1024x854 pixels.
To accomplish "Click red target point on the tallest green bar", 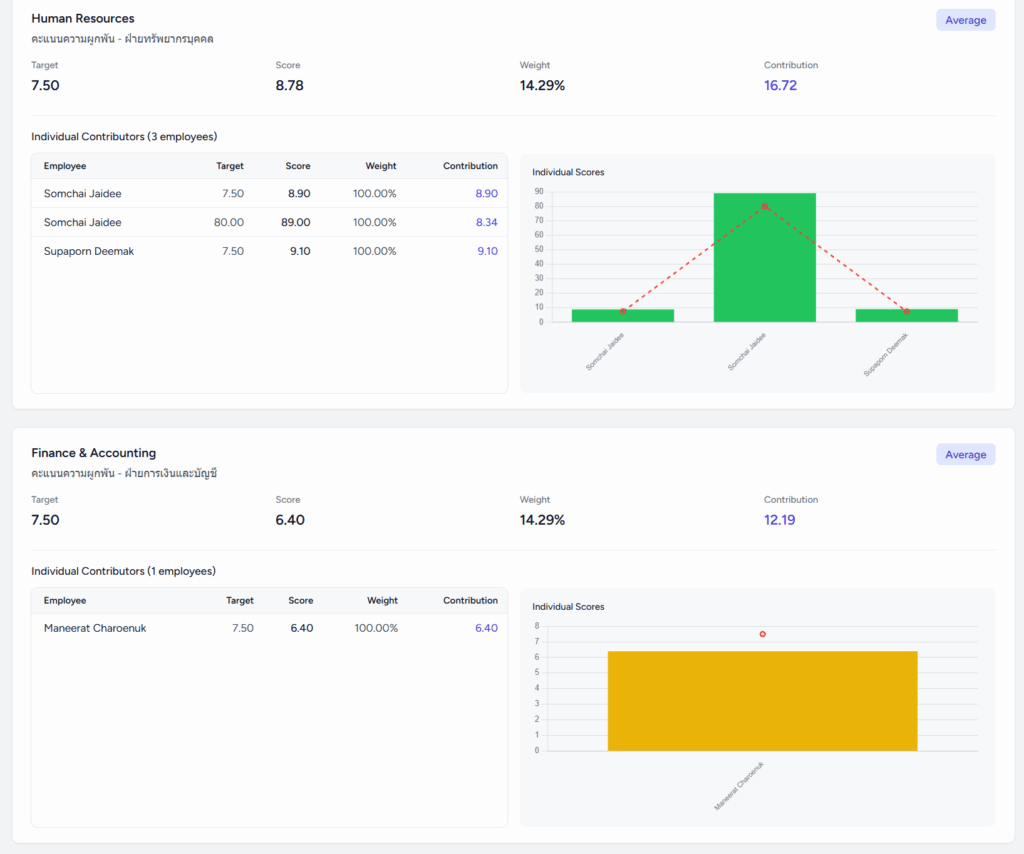I will [x=764, y=206].
